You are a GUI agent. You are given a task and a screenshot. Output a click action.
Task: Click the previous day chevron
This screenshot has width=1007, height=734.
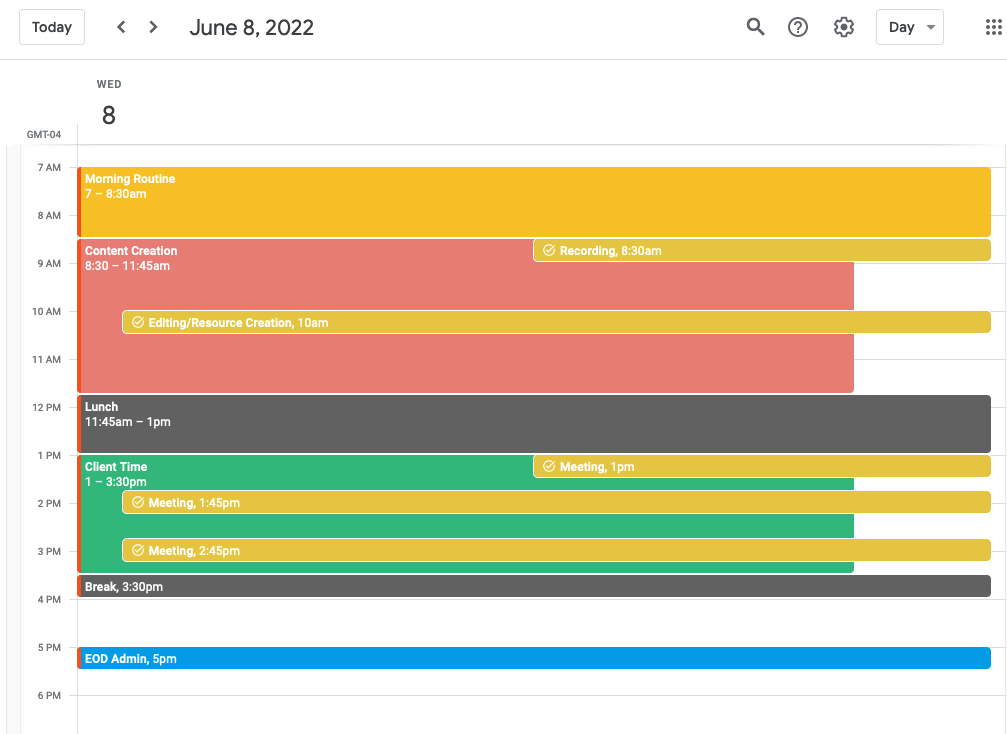(x=121, y=27)
